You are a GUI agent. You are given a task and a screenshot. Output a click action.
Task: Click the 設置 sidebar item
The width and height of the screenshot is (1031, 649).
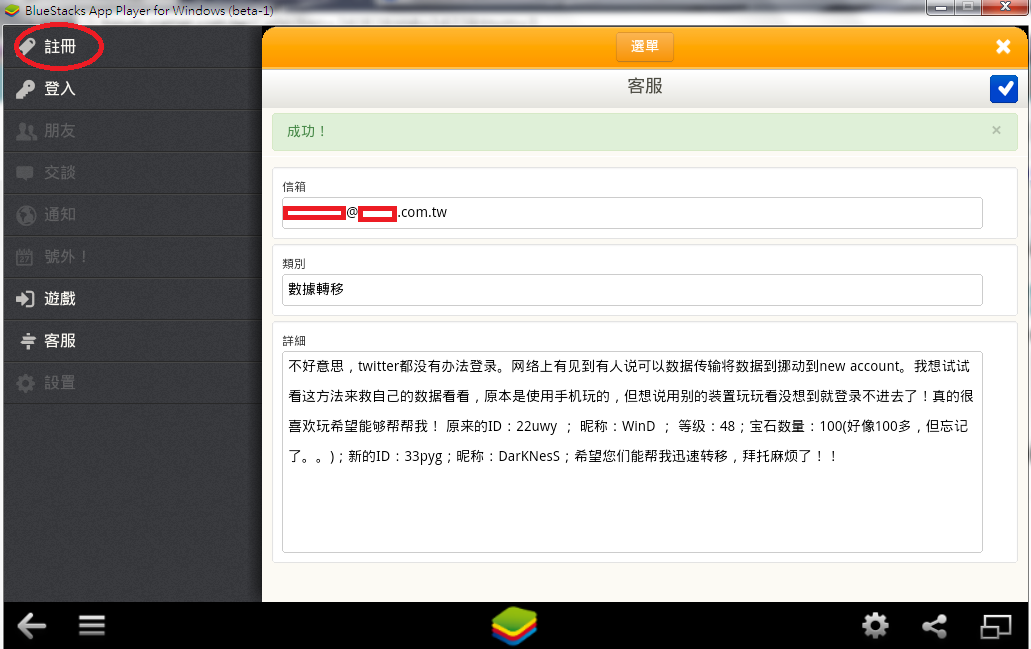60,383
